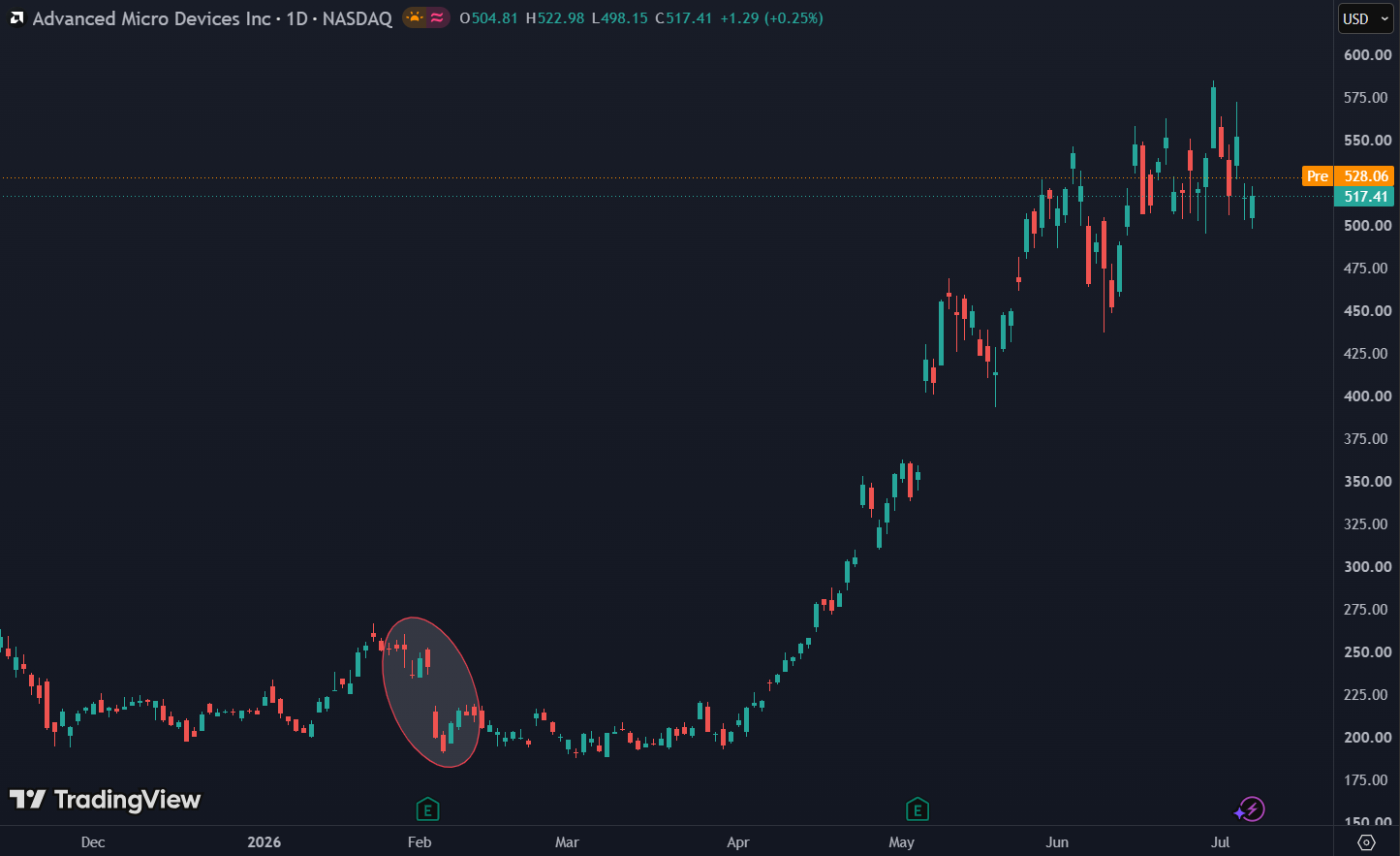Viewport: 1400px width, 856px height.
Task: Click the Feb label on the time axis
Action: click(x=420, y=842)
